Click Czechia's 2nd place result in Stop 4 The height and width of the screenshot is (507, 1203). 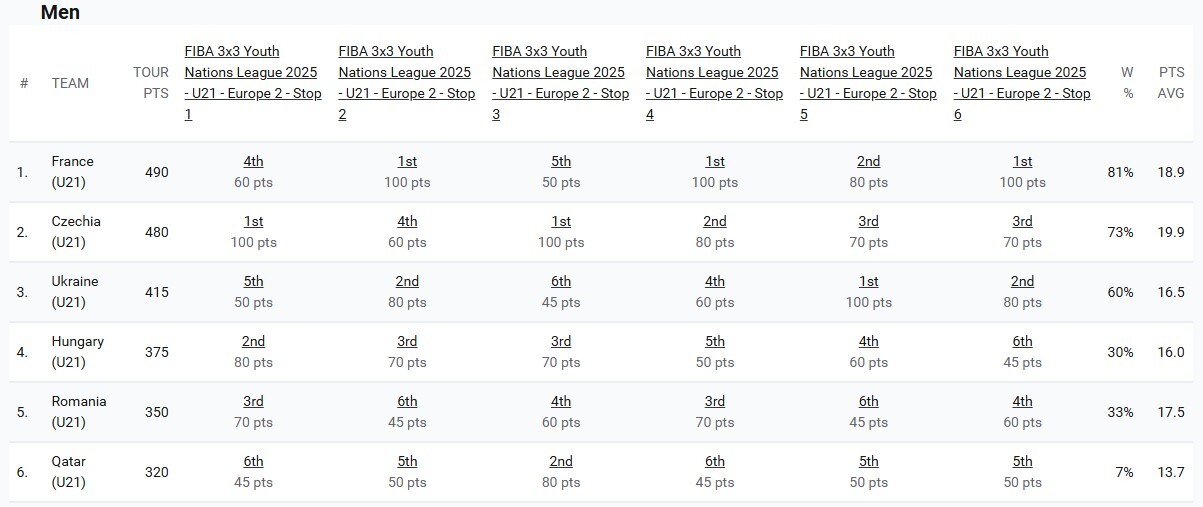(x=714, y=221)
